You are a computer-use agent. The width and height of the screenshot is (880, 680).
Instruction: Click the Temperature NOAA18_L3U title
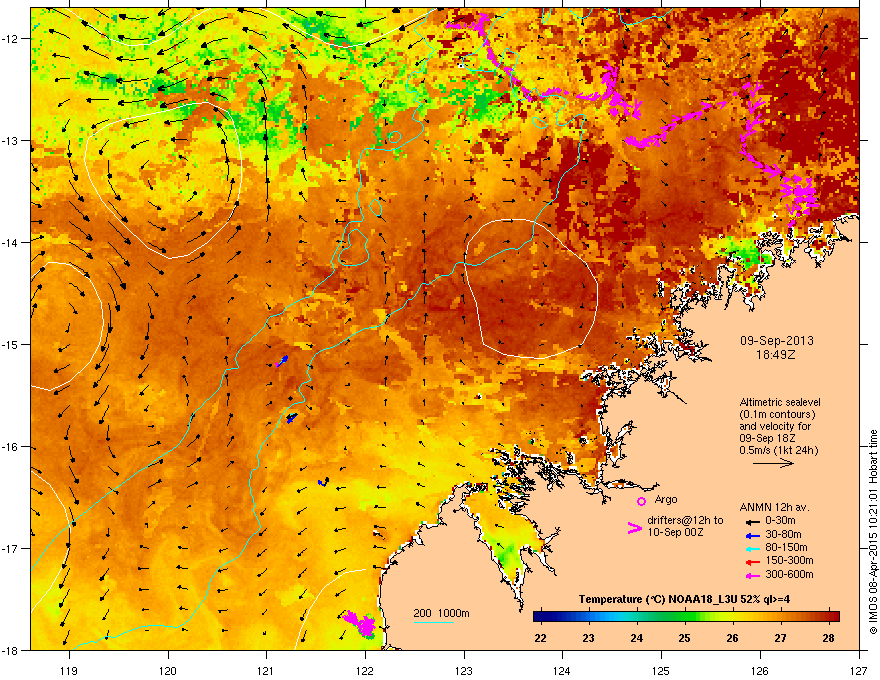pos(684,599)
